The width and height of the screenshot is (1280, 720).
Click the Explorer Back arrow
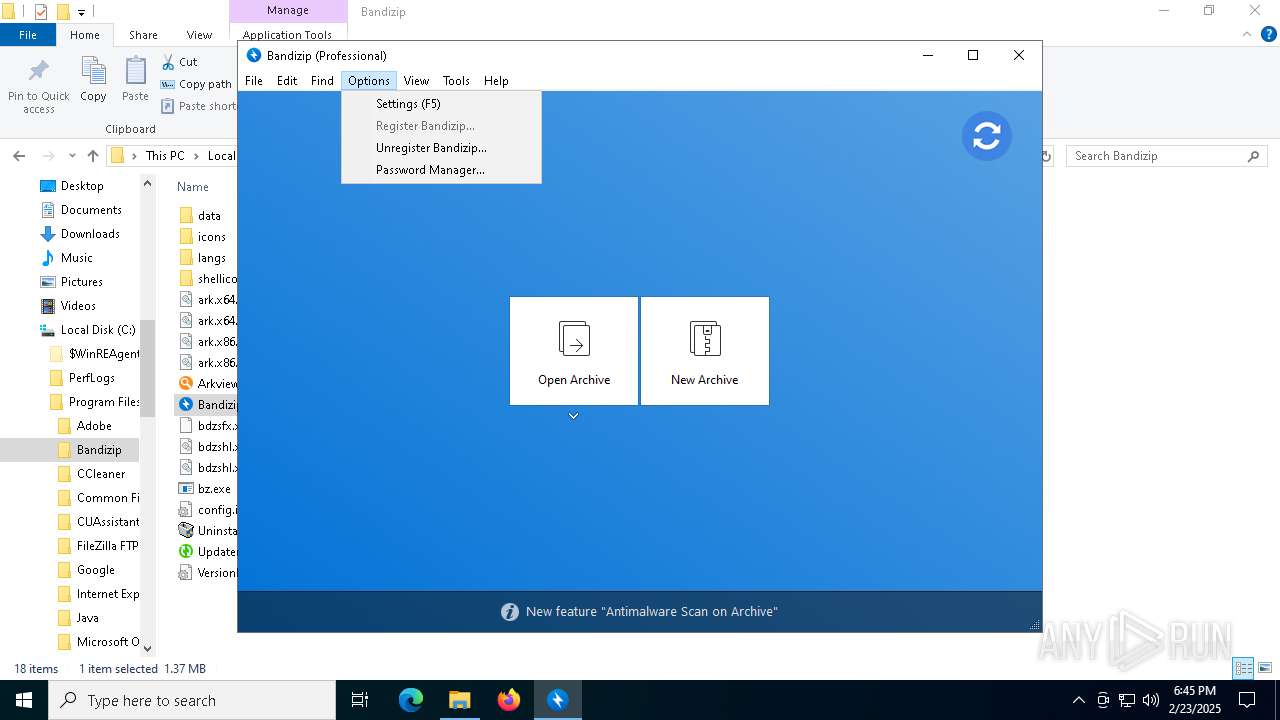[19, 156]
